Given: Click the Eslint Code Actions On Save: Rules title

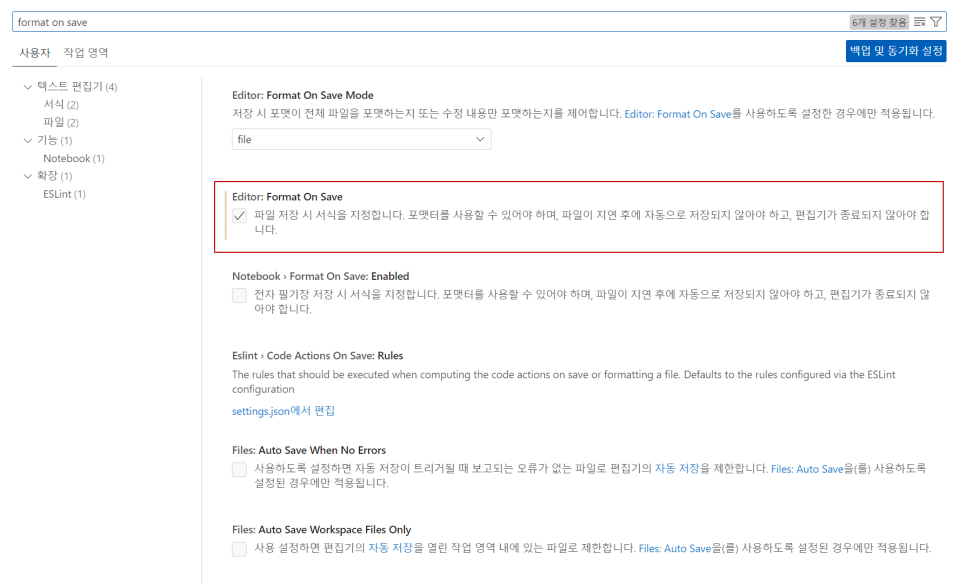Looking at the screenshot, I should pos(317,356).
